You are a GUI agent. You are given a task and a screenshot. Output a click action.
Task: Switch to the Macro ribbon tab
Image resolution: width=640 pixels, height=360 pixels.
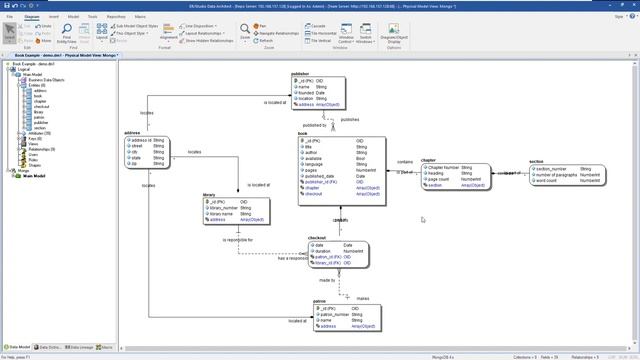(x=140, y=17)
